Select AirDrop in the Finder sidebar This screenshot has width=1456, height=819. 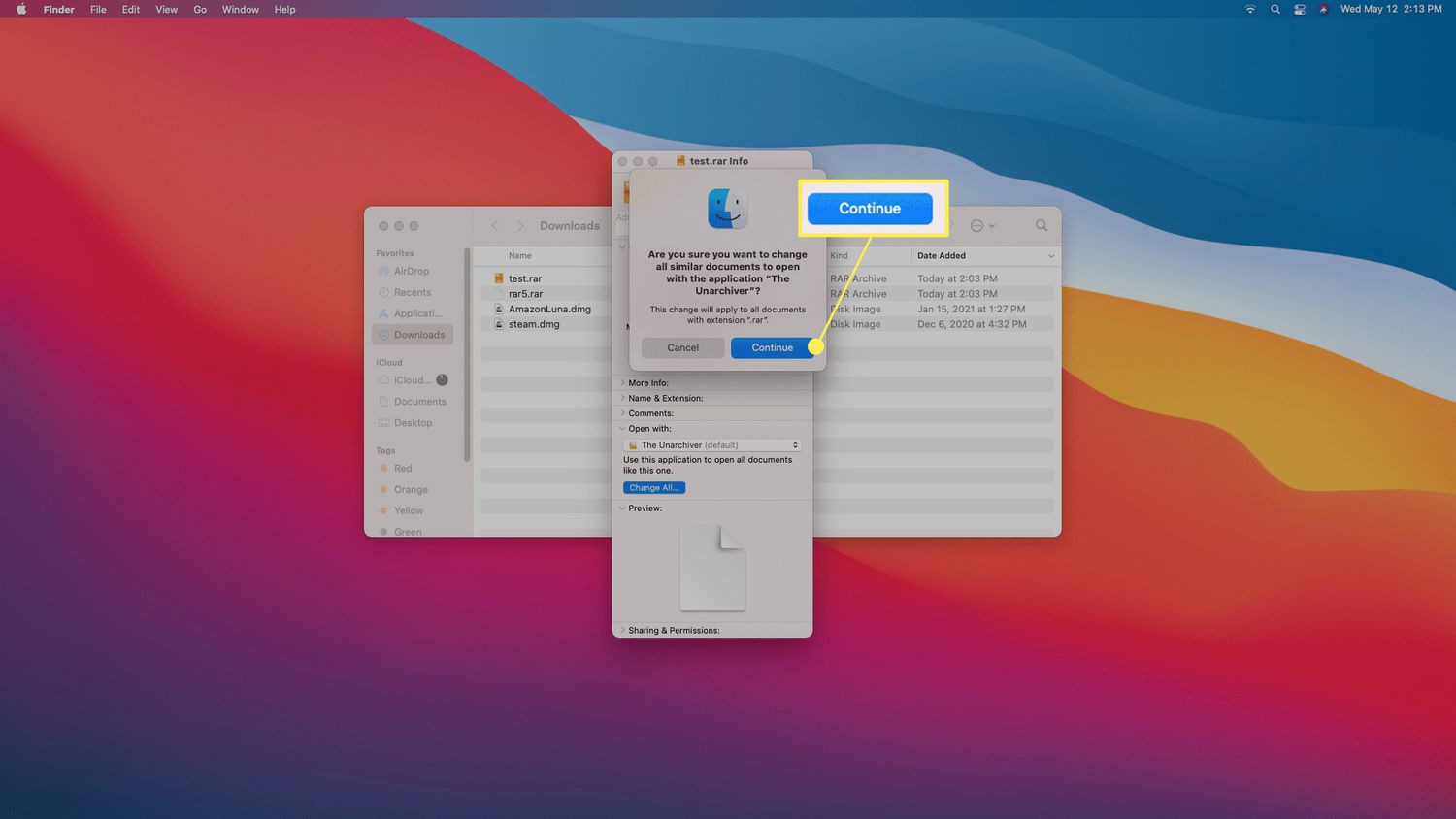(x=411, y=272)
